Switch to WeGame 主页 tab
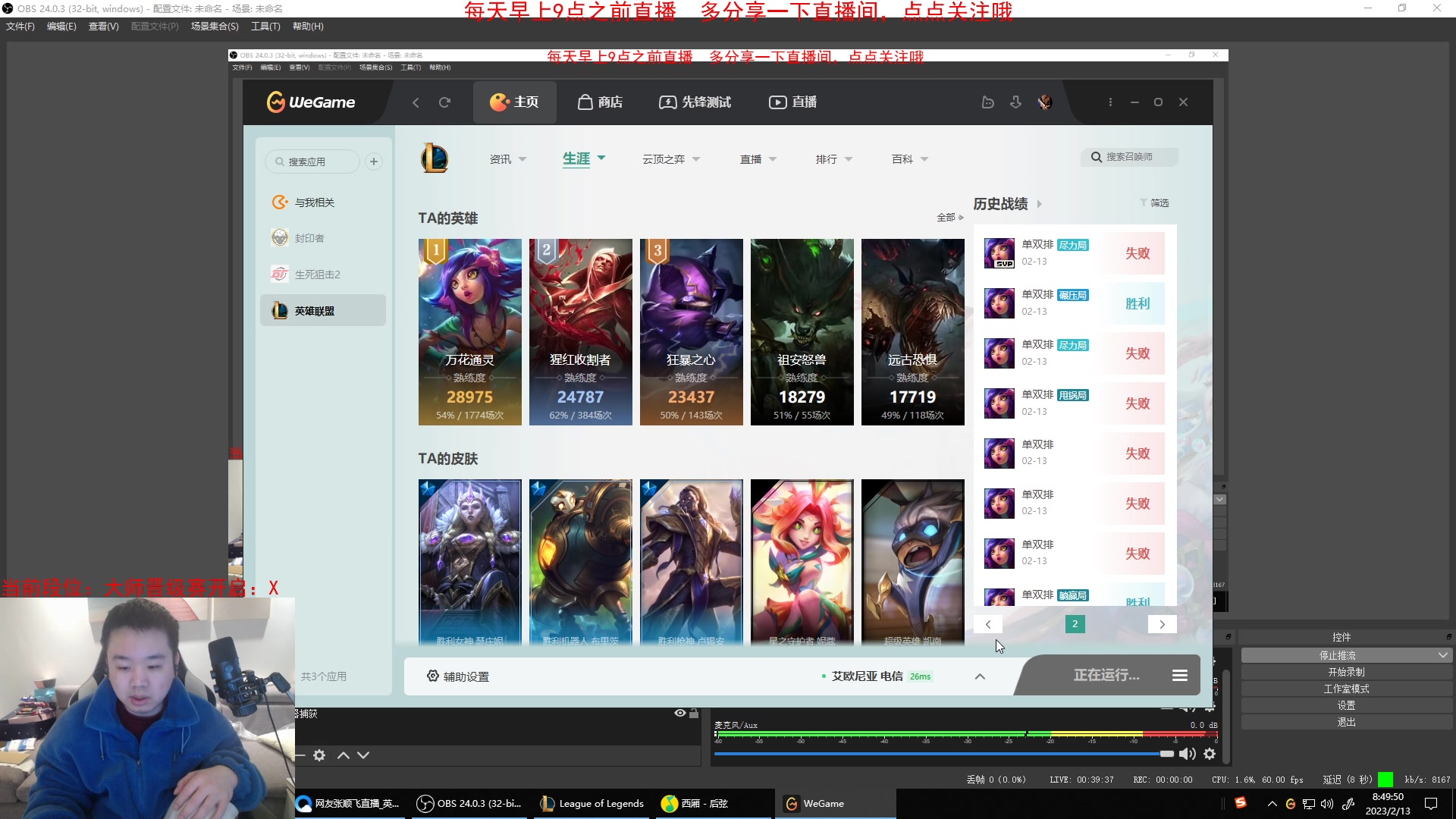This screenshot has width=1456, height=819. (x=515, y=102)
